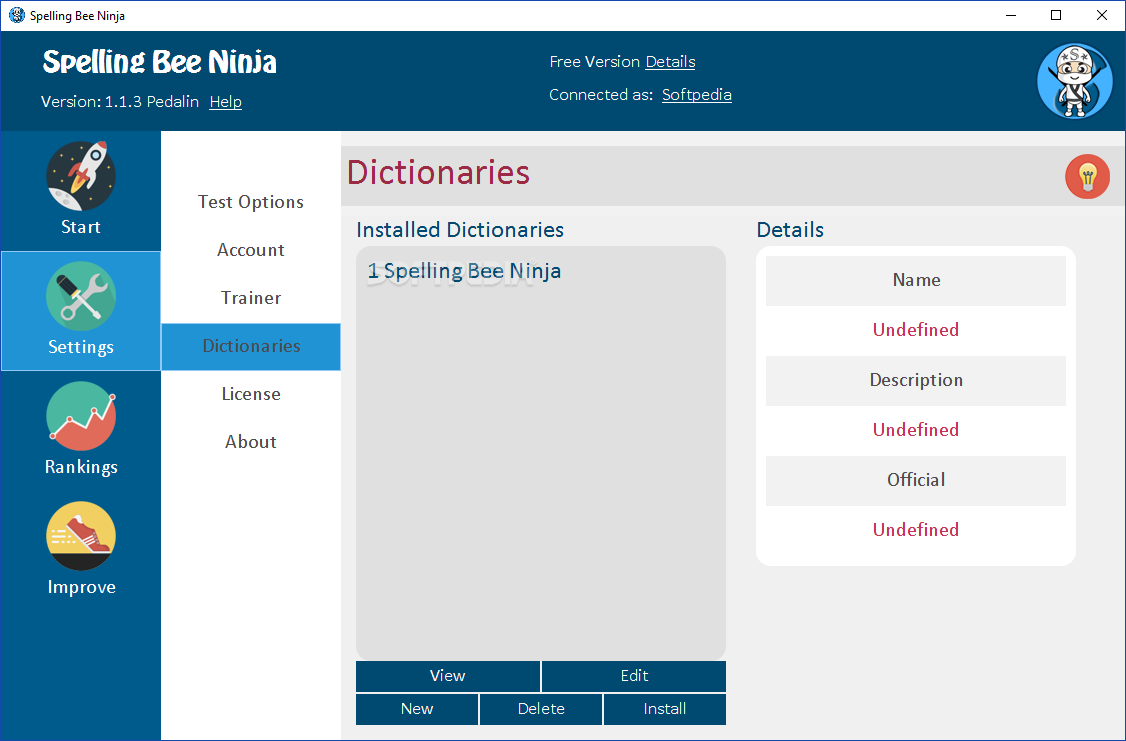Click the Softpedia account link
Image resolution: width=1126 pixels, height=741 pixels.
(x=697, y=95)
